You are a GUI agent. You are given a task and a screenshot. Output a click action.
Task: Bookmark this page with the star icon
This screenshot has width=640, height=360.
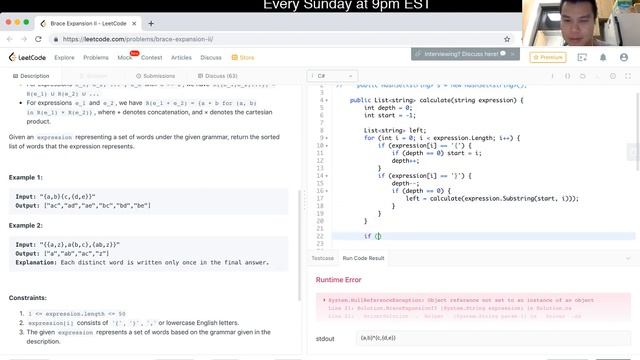tap(507, 39)
